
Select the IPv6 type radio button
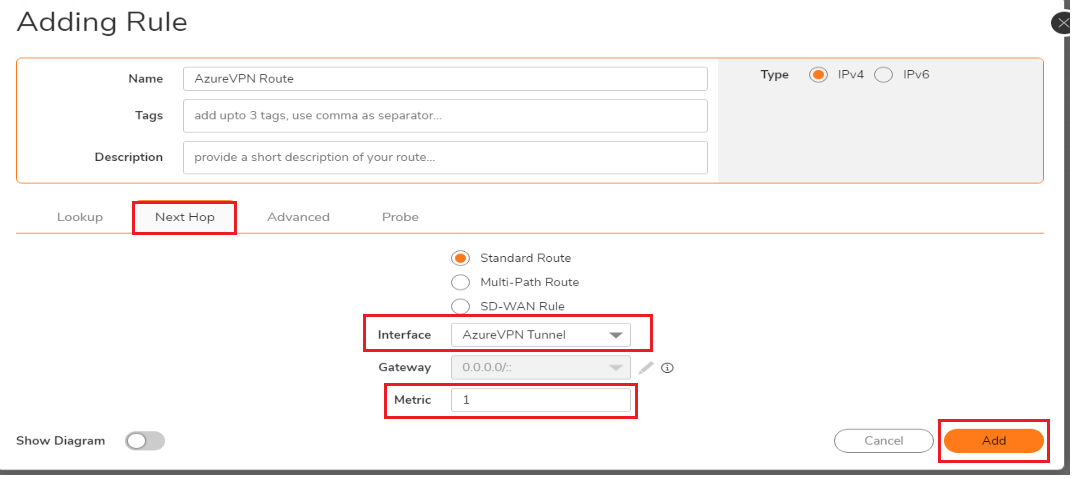(883, 75)
